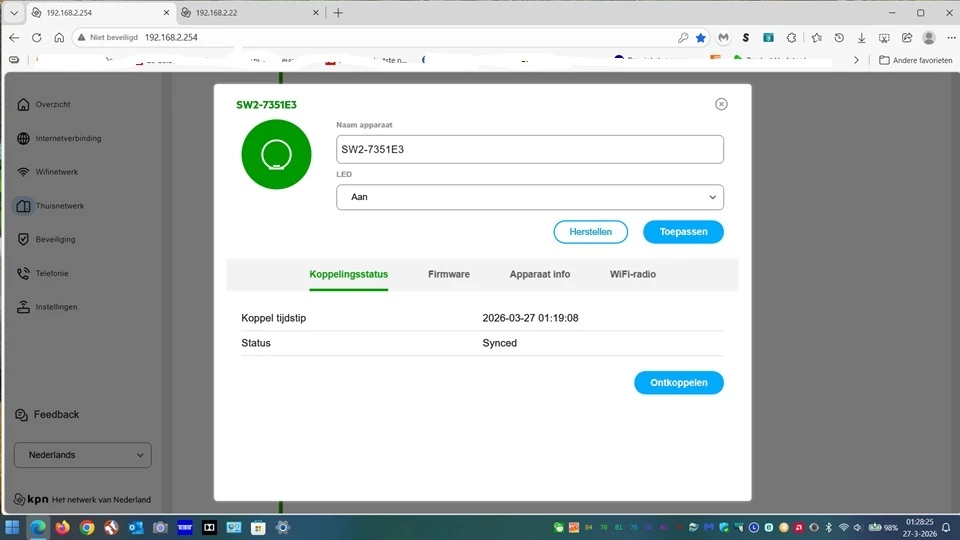Open the notification bell
The height and width of the screenshot is (540, 960).
947,527
